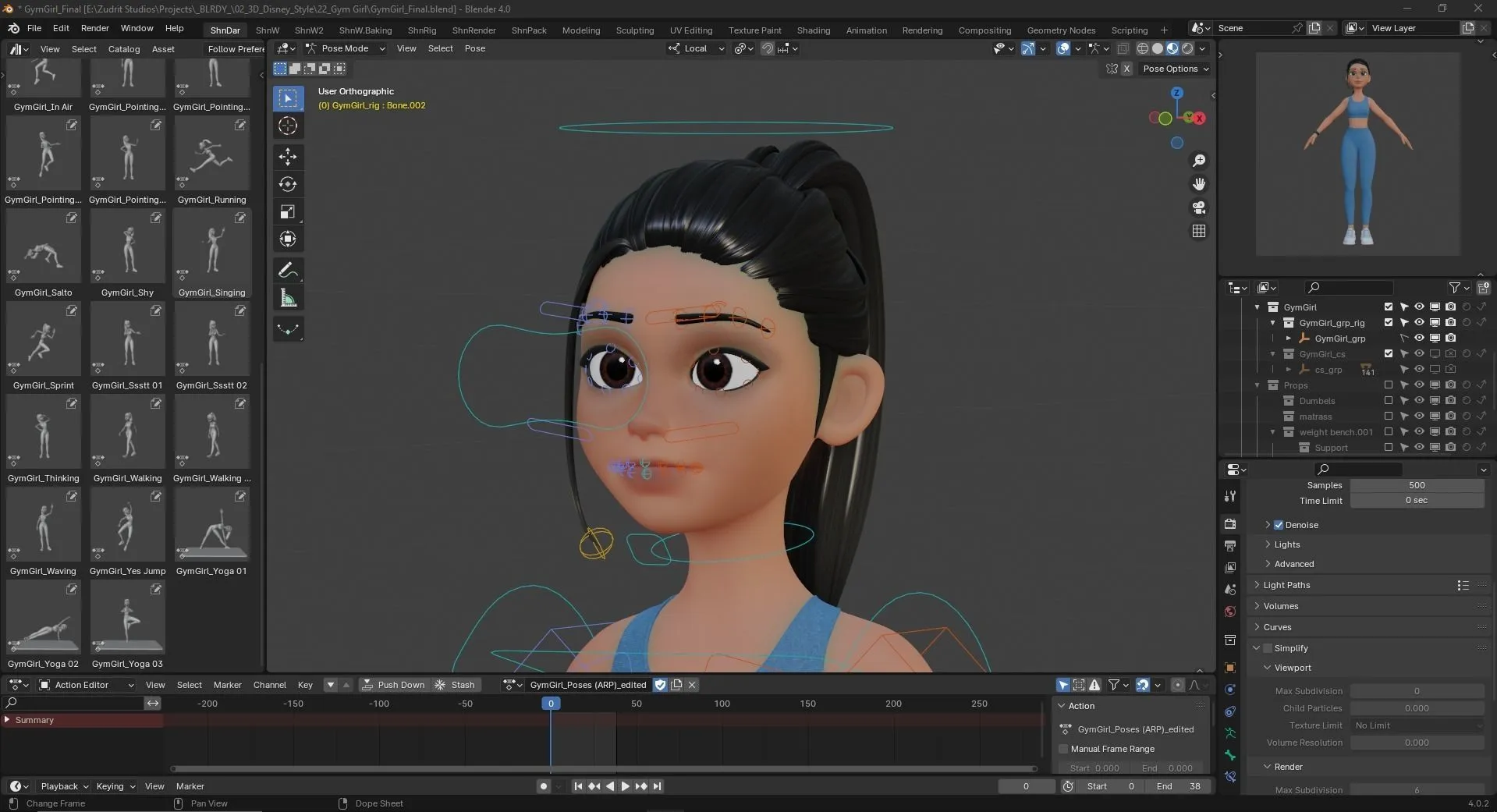
Task: Activate the Annotate tool
Action: click(x=288, y=270)
